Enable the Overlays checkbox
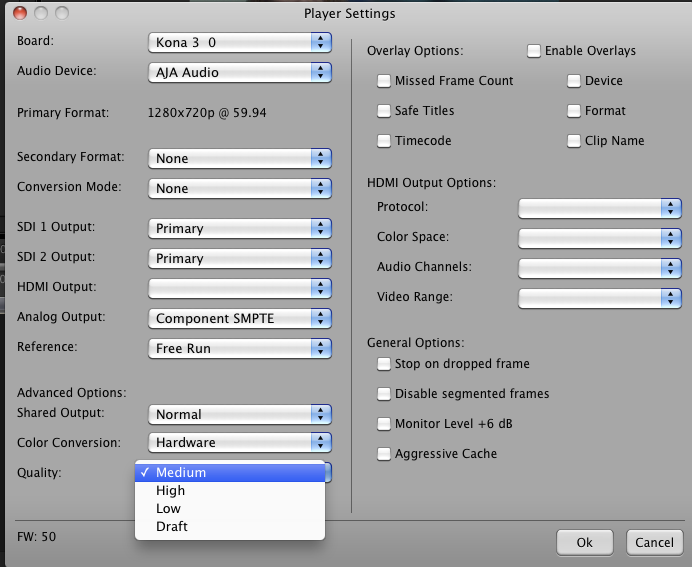The width and height of the screenshot is (692, 567). (535, 51)
